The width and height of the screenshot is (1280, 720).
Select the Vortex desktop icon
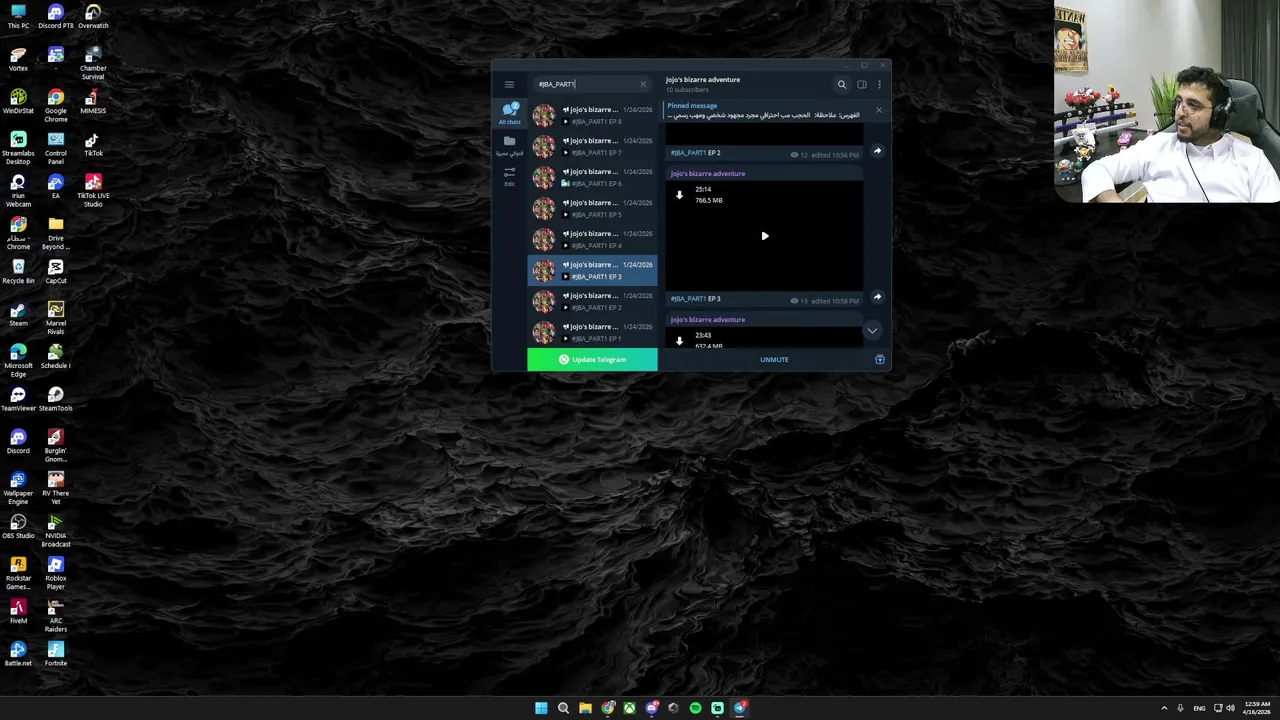(18, 59)
